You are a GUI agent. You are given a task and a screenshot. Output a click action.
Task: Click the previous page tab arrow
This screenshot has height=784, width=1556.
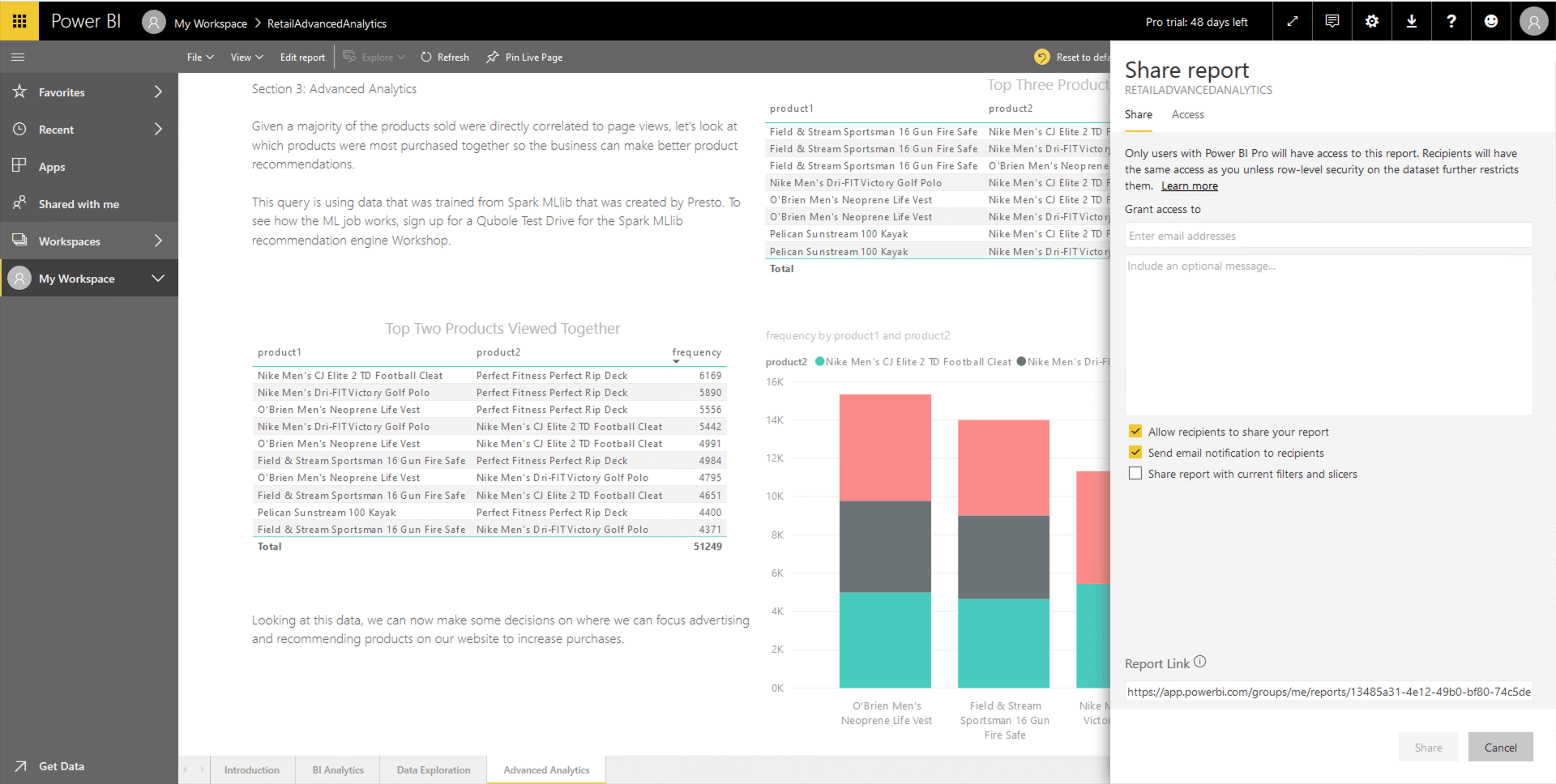click(186, 769)
